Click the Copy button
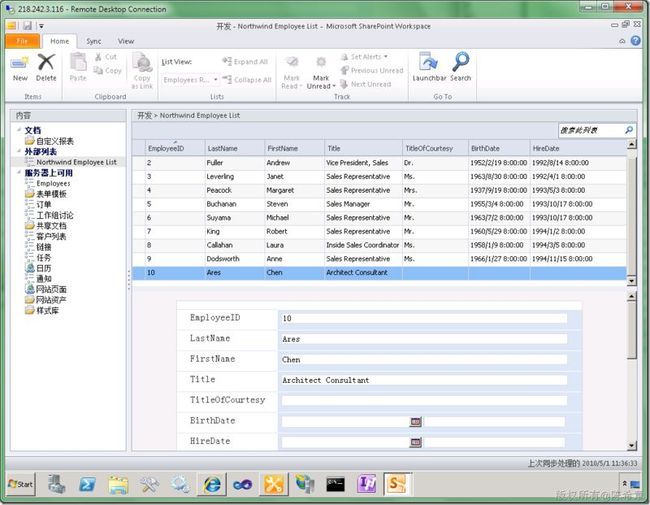 [x=107, y=70]
